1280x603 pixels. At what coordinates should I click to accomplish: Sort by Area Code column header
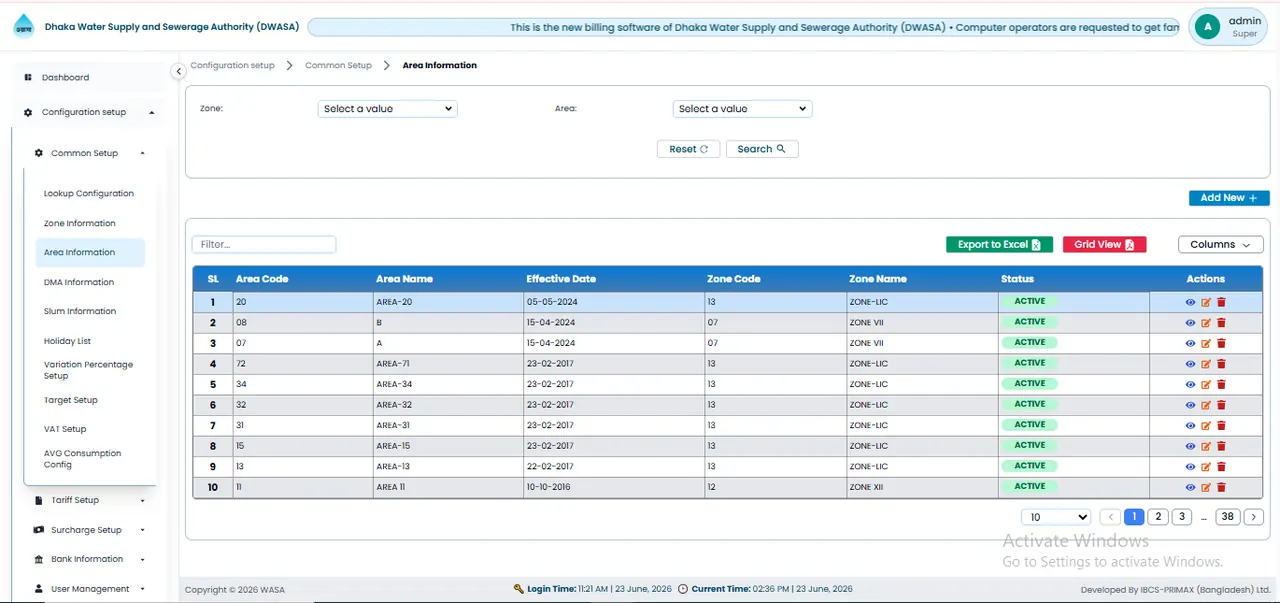coord(262,279)
